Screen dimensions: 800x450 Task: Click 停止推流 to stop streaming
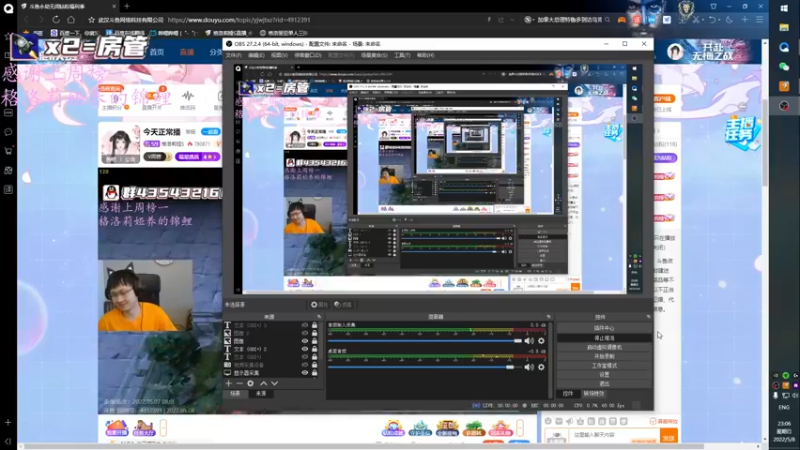(604, 338)
